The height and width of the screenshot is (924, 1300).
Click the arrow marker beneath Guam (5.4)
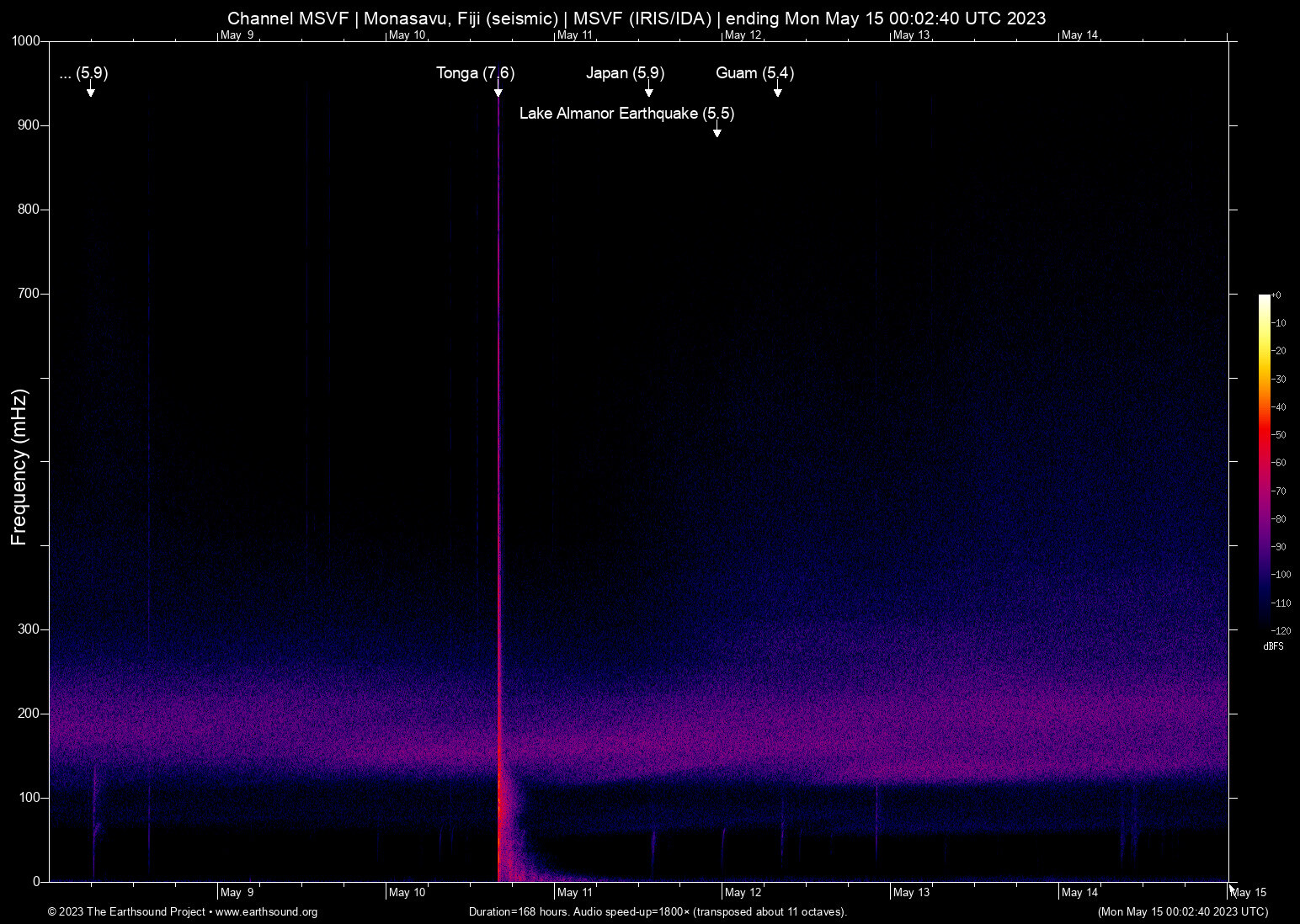point(778,89)
